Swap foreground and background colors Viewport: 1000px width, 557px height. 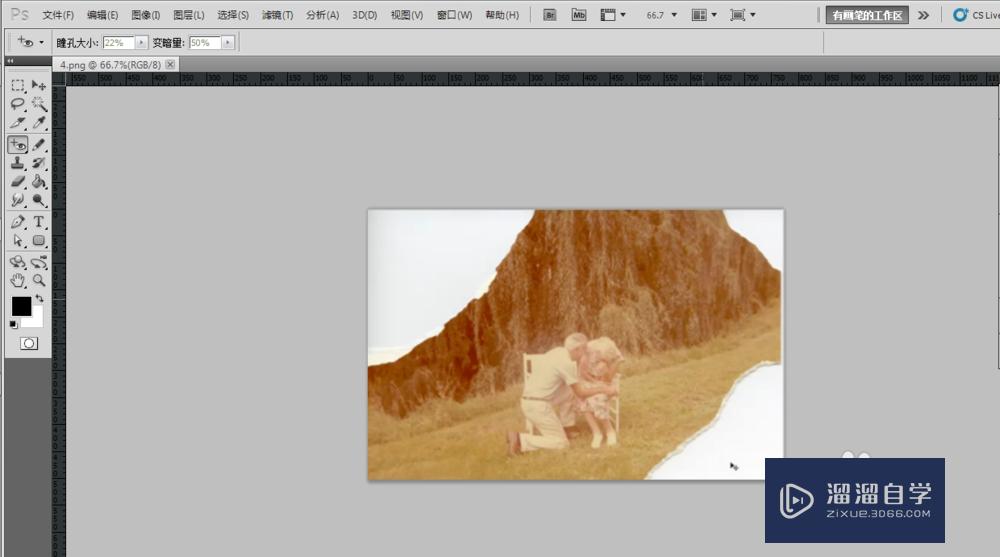40,299
